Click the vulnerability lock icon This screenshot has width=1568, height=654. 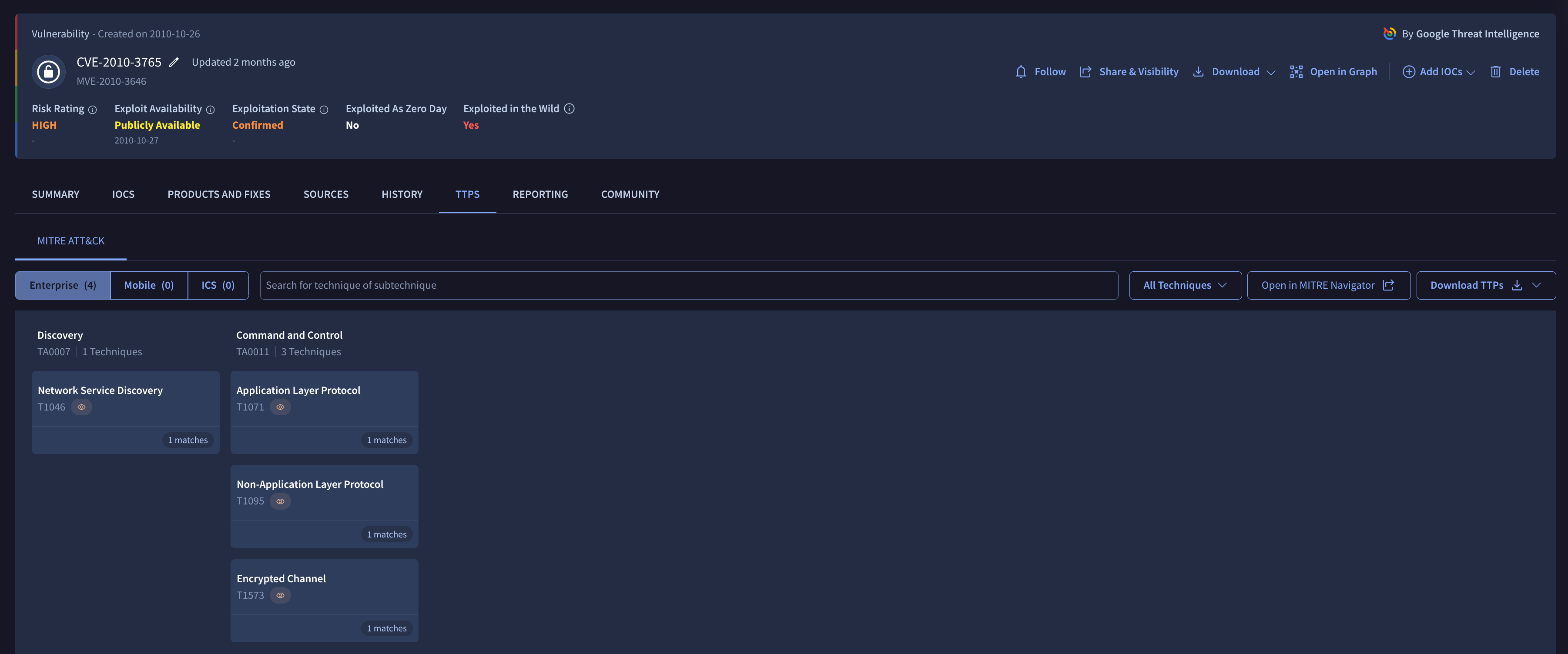coord(49,72)
